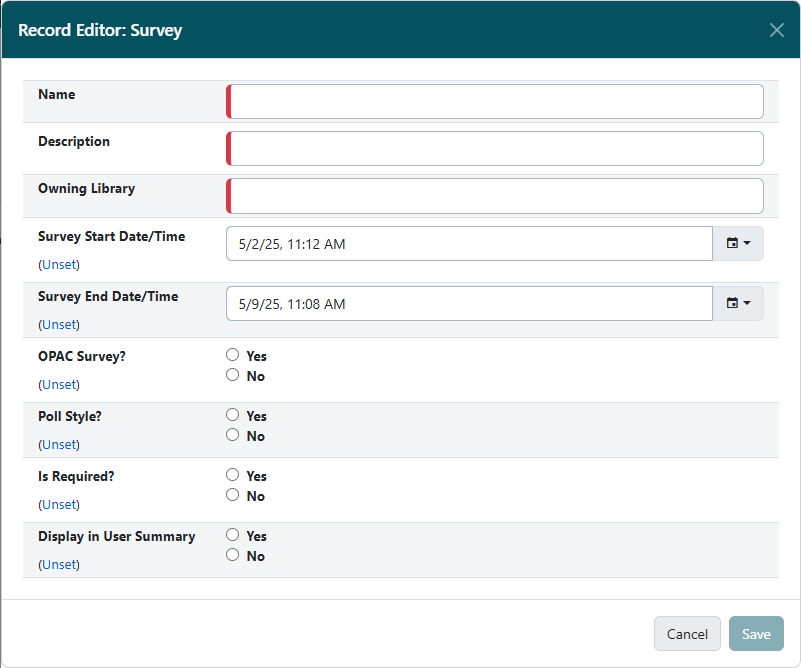
Task: Cancel editing the survey
Action: pos(687,633)
